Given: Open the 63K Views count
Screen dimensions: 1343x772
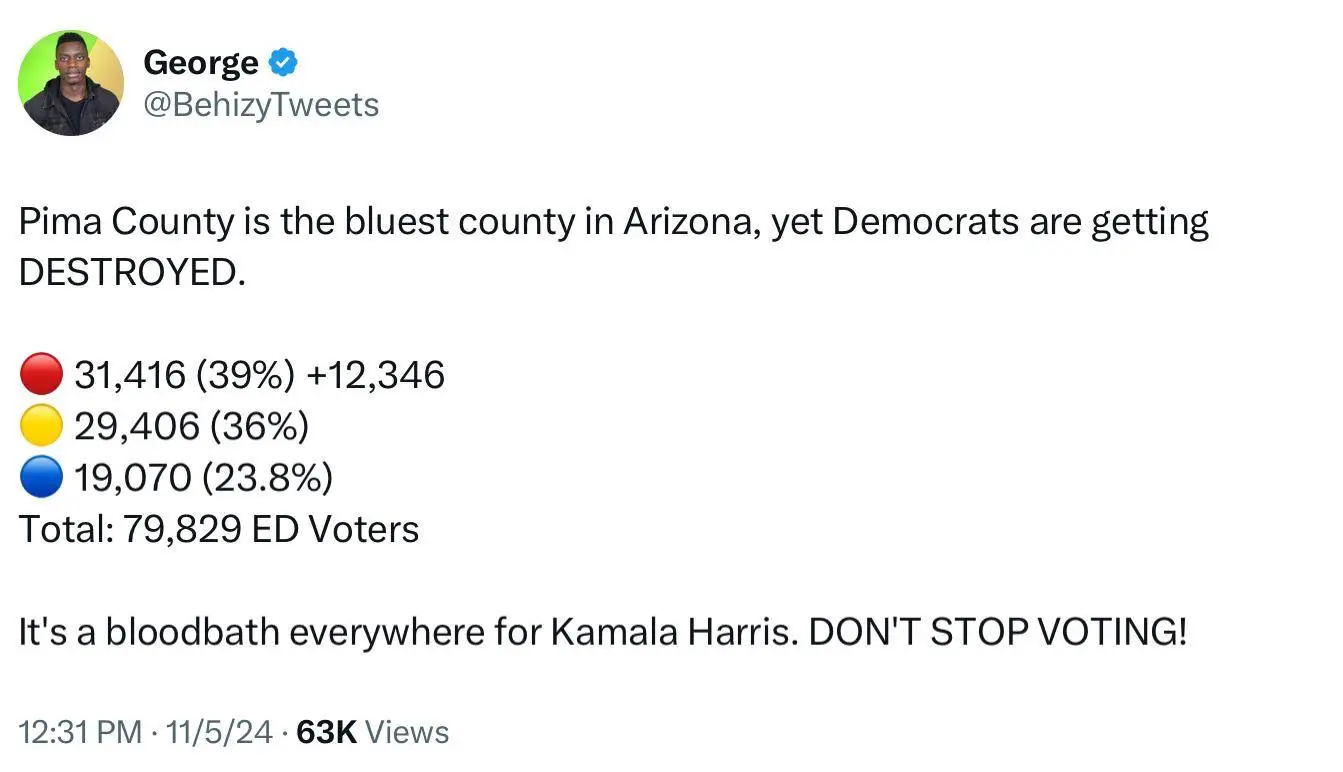Looking at the screenshot, I should click(373, 732).
